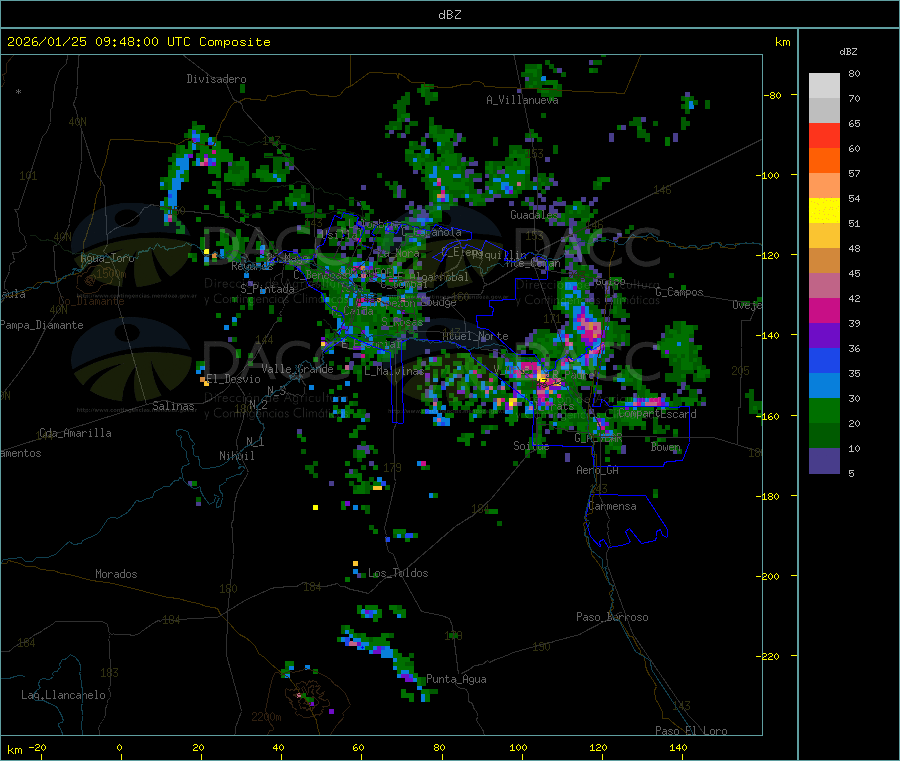Click the 'Paso_El_Loro' map label
The width and height of the screenshot is (900, 761).
(x=691, y=731)
